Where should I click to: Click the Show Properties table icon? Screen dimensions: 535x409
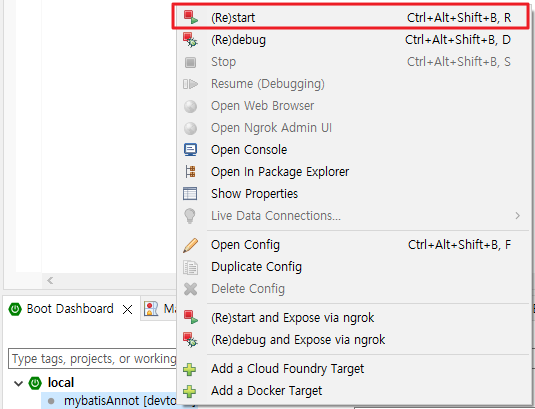[190, 193]
